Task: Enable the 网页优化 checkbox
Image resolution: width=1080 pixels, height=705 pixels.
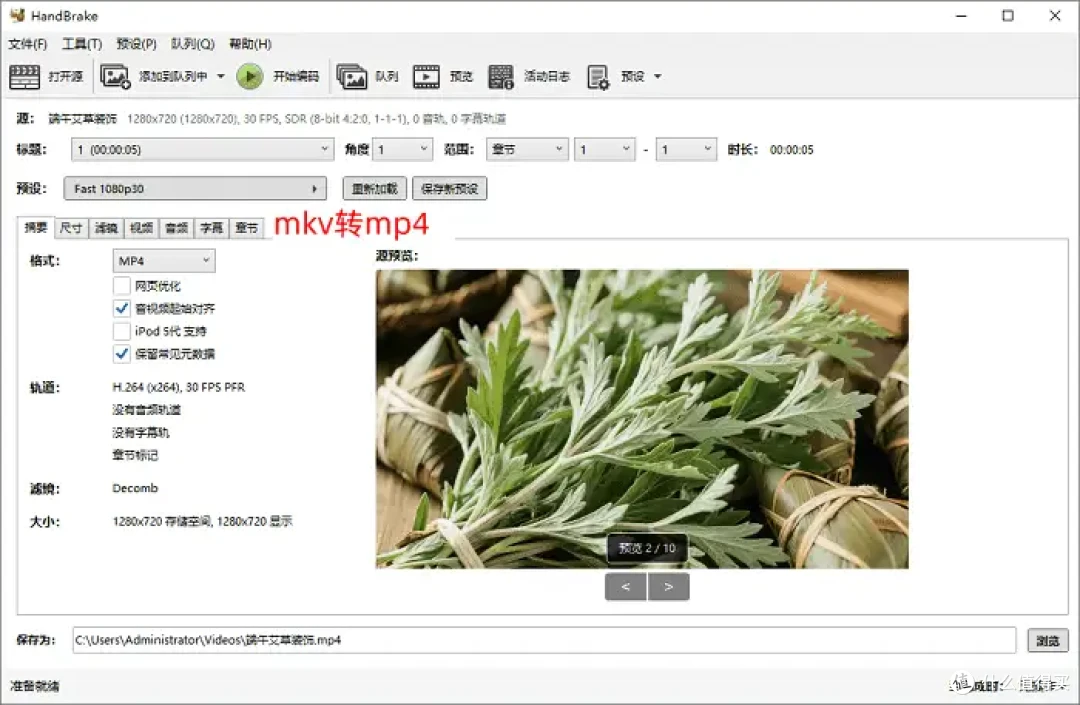Action: pyautogui.click(x=122, y=286)
